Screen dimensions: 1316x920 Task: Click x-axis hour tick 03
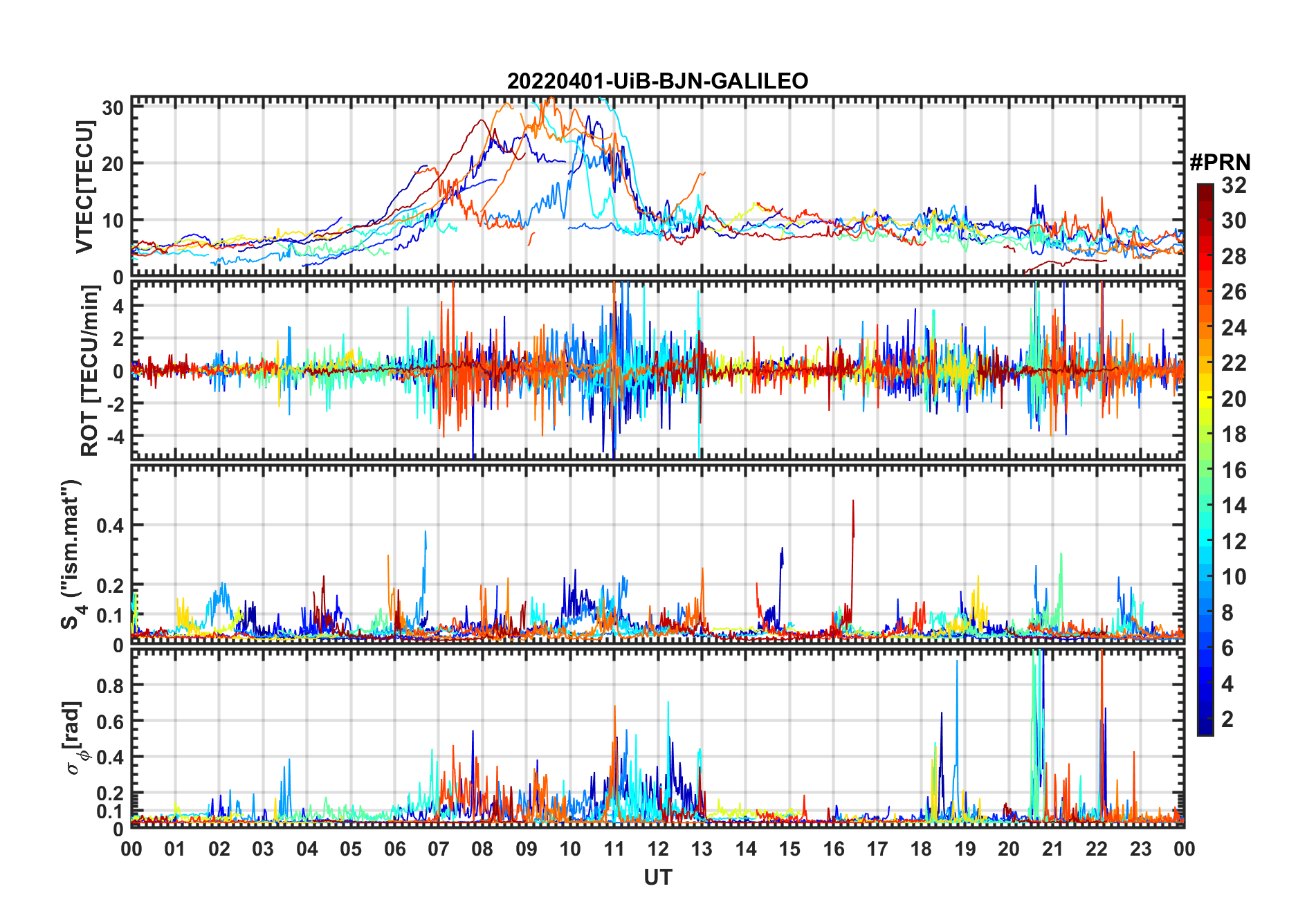click(x=263, y=849)
